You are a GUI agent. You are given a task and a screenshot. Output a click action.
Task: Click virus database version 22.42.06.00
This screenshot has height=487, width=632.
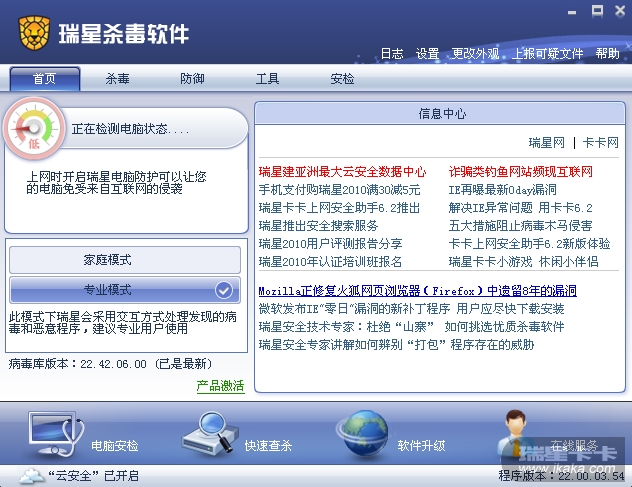(x=113, y=364)
